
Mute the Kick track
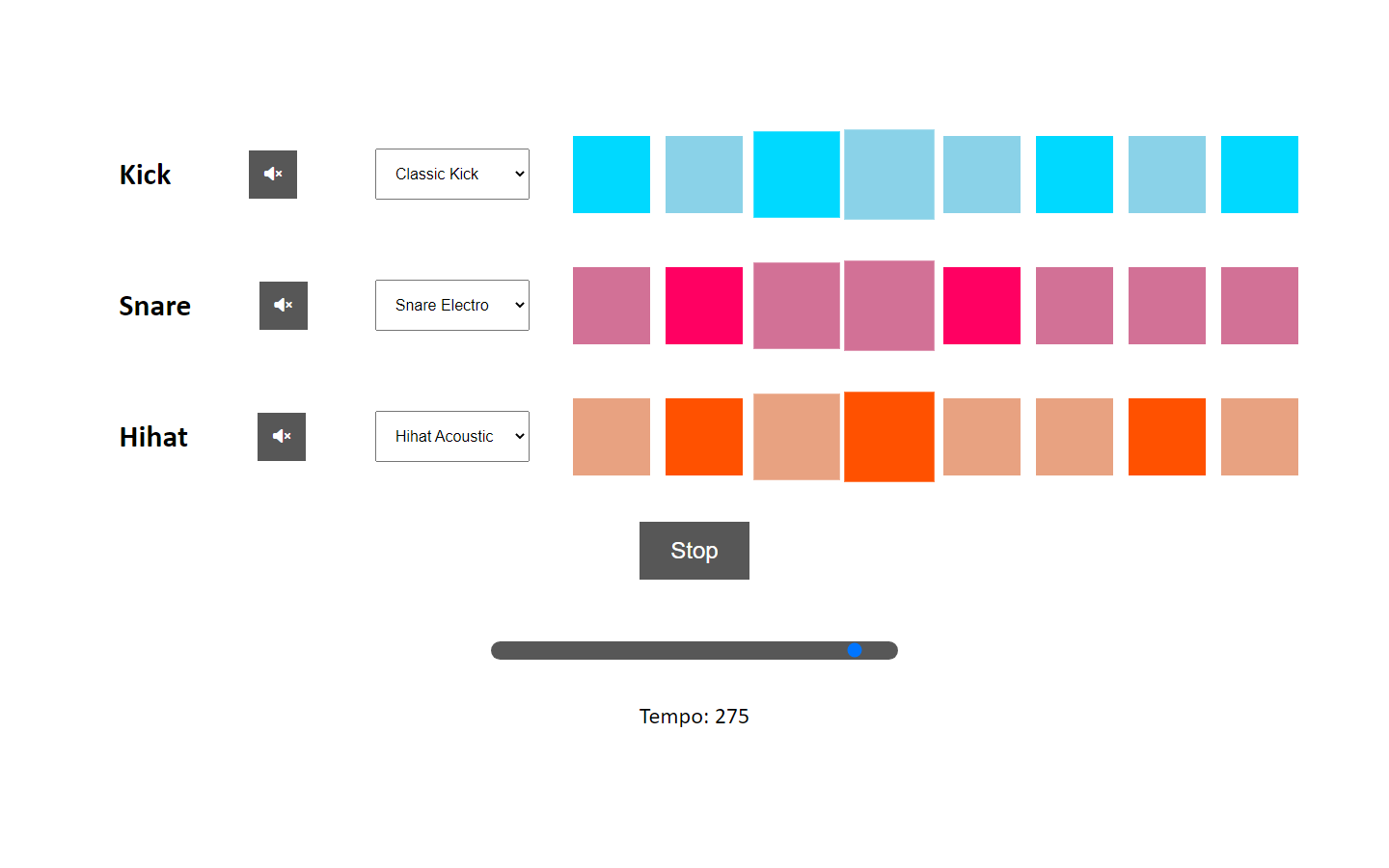tap(273, 175)
